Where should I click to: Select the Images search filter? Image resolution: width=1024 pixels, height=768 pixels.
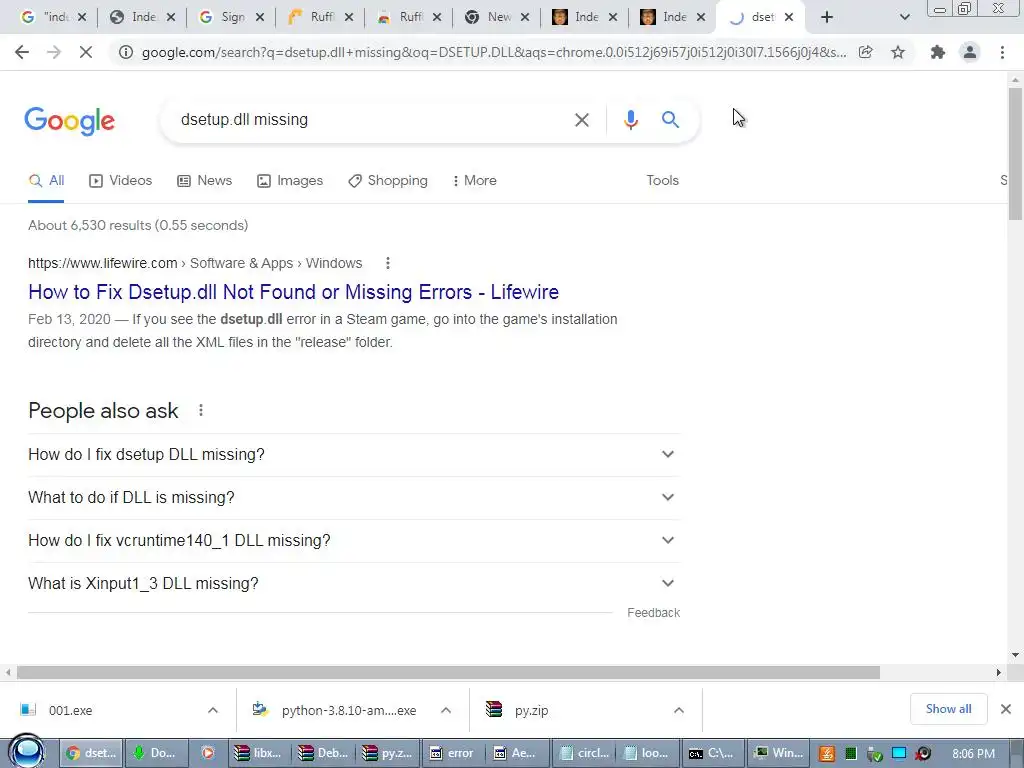coord(290,181)
